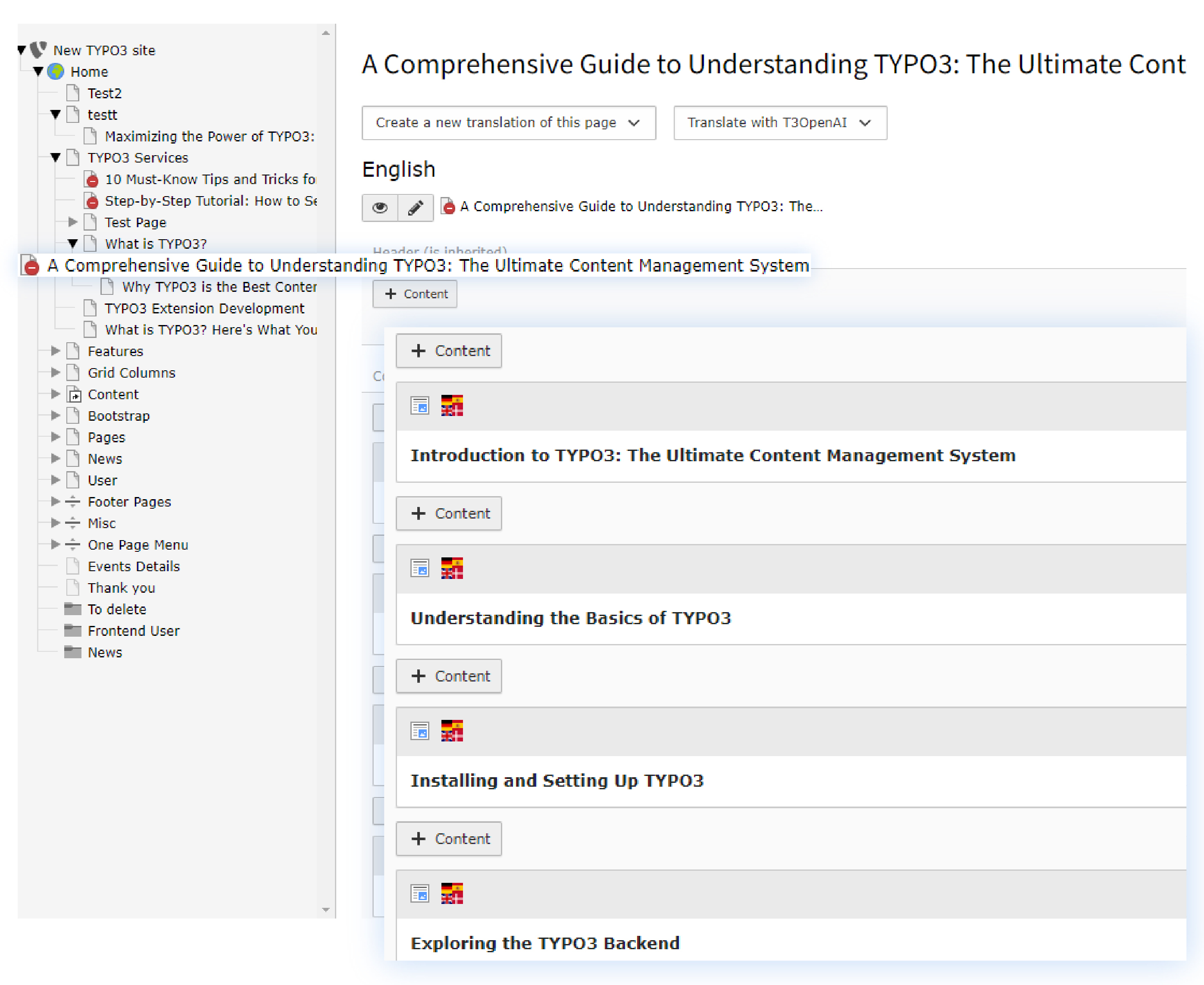Viewport: 1204px width, 985px height.
Task: Click page tree scrollbar down arrow
Action: [x=326, y=910]
